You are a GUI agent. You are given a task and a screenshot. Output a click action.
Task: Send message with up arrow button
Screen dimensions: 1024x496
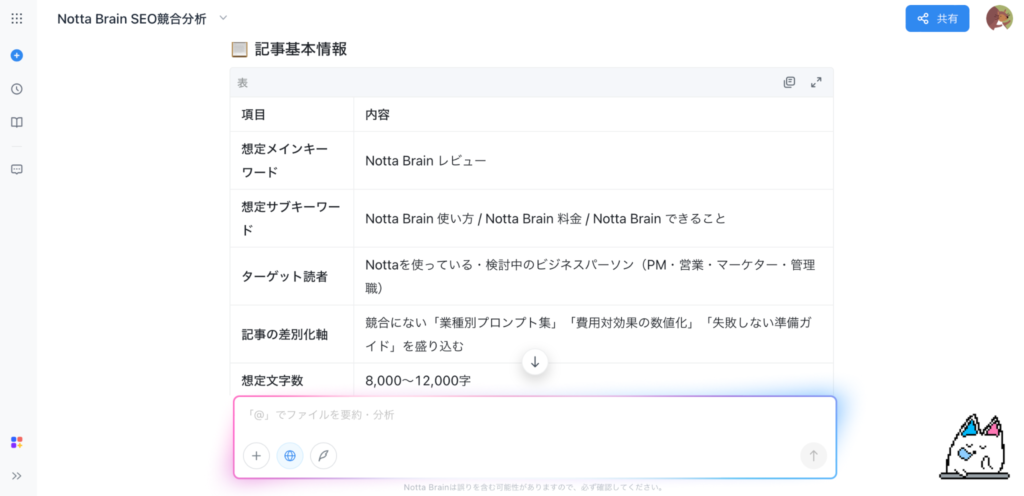pyautogui.click(x=814, y=456)
